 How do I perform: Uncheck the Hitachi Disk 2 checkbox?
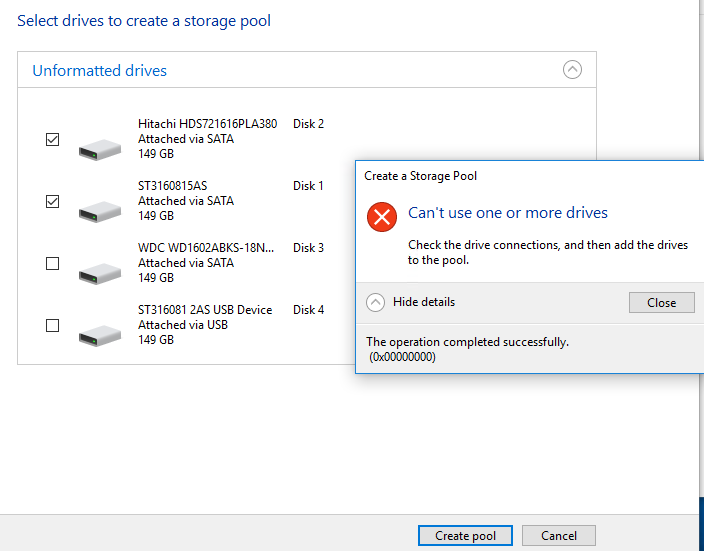pyautogui.click(x=53, y=139)
